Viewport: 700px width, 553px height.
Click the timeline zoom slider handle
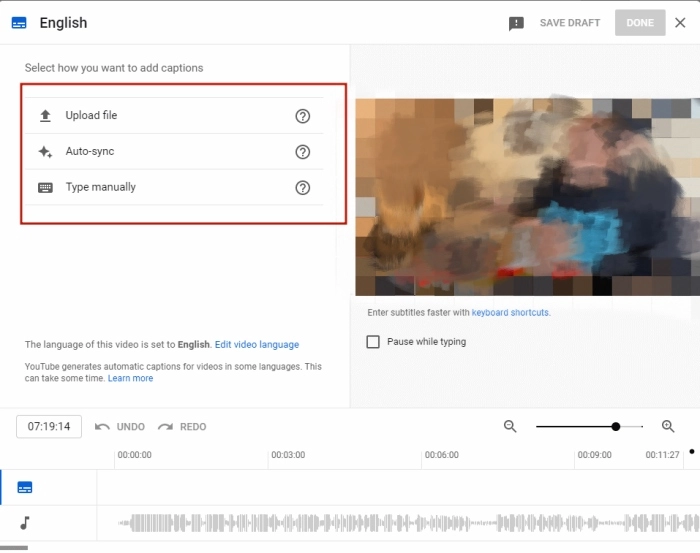click(616, 426)
